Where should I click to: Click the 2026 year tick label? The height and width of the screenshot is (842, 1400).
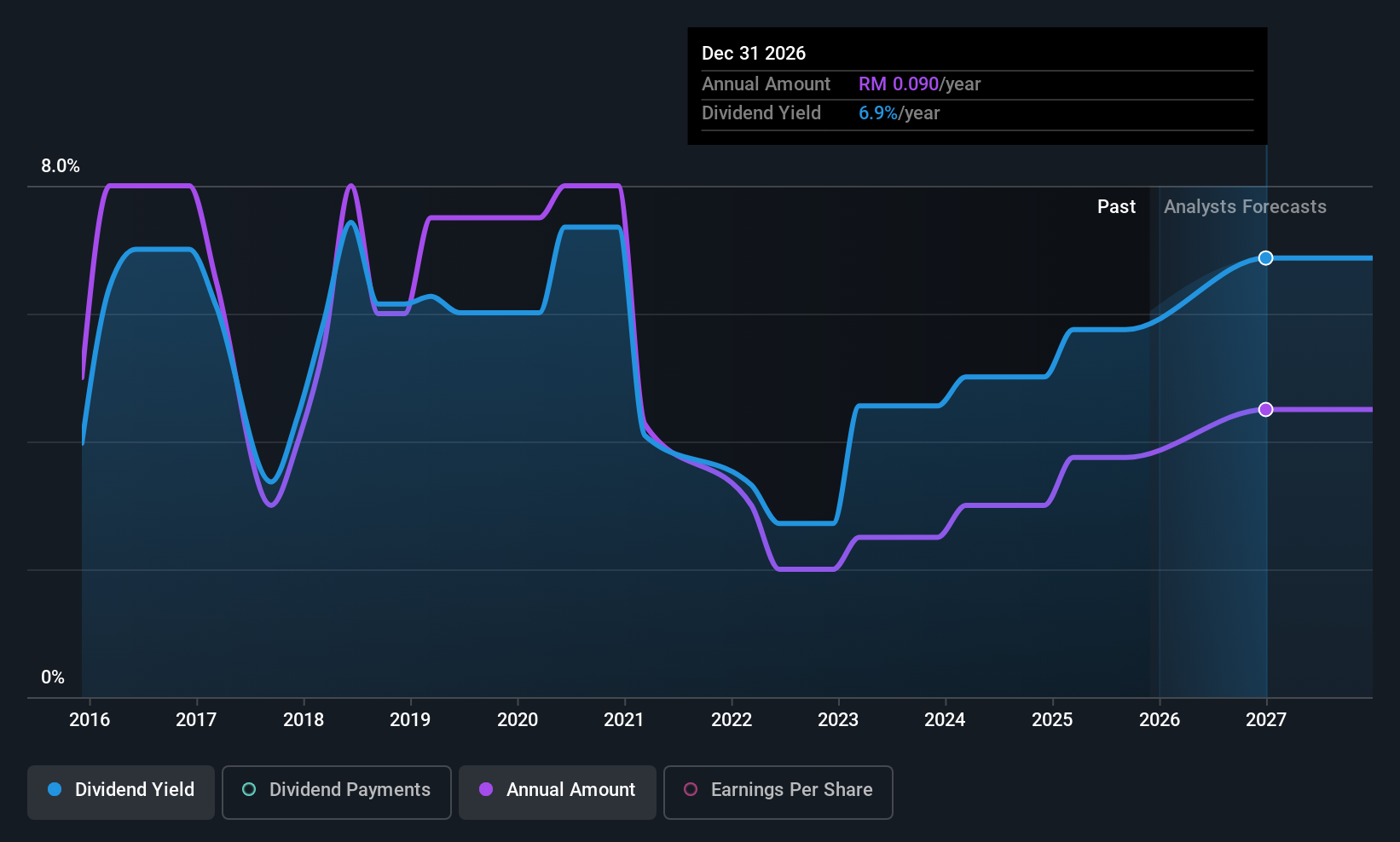point(1160,720)
